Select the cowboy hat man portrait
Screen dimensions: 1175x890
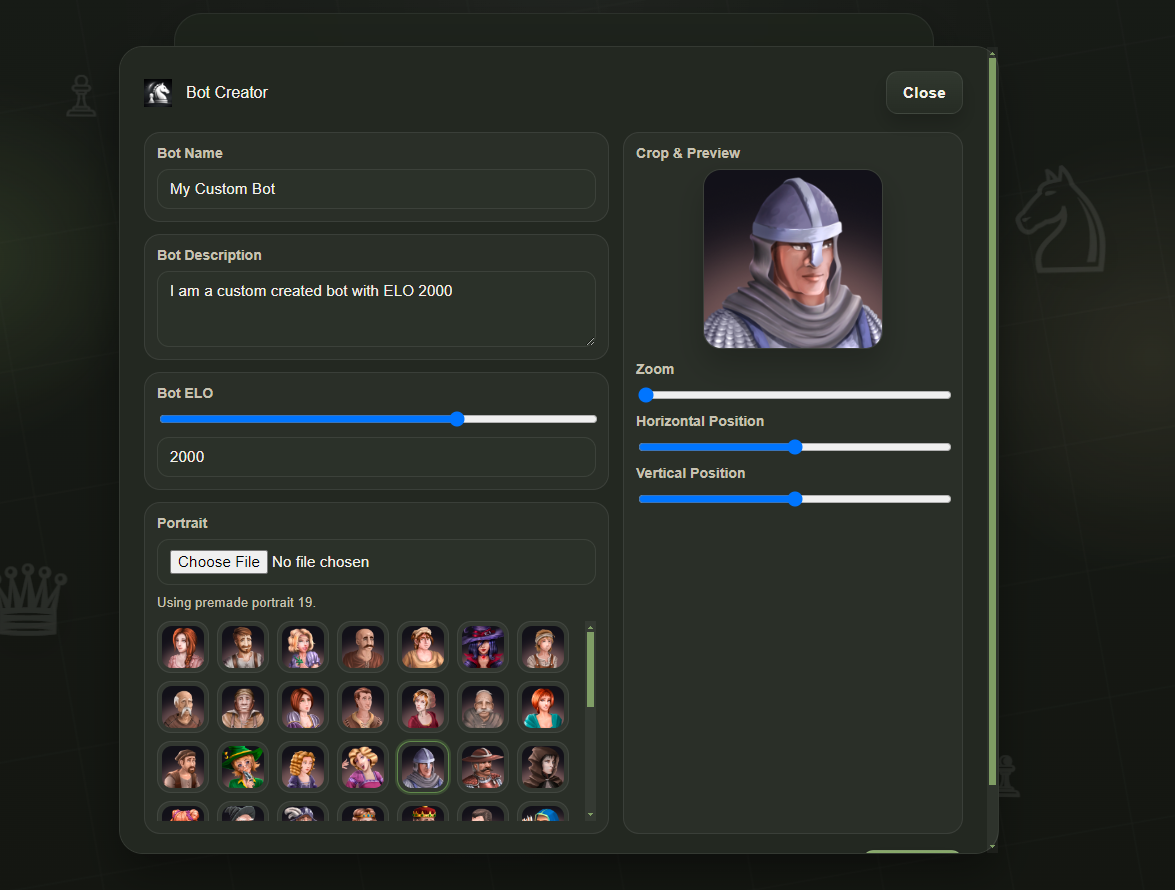pos(483,767)
